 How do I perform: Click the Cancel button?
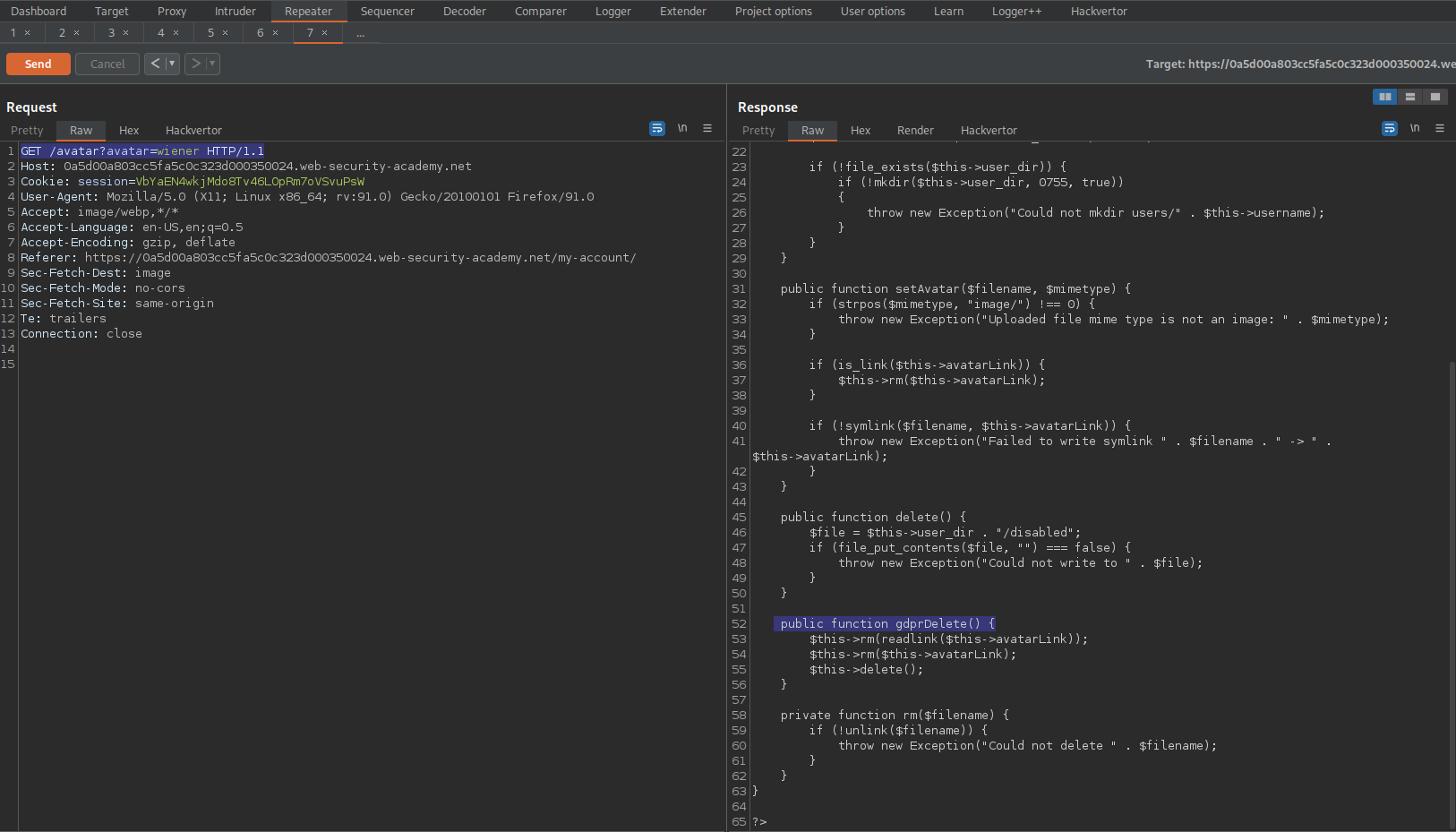(x=107, y=64)
